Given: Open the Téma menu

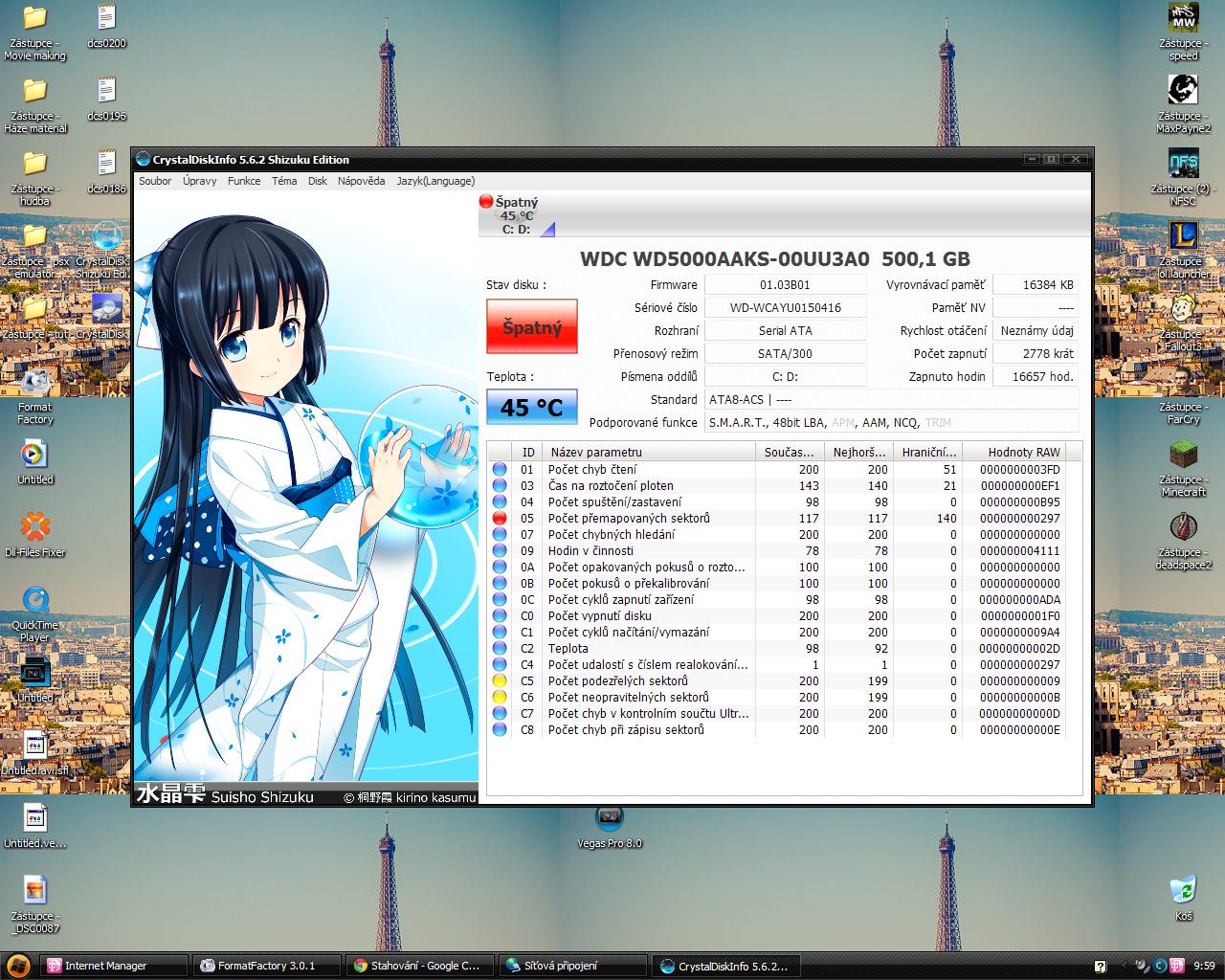Looking at the screenshot, I should pyautogui.click(x=284, y=181).
